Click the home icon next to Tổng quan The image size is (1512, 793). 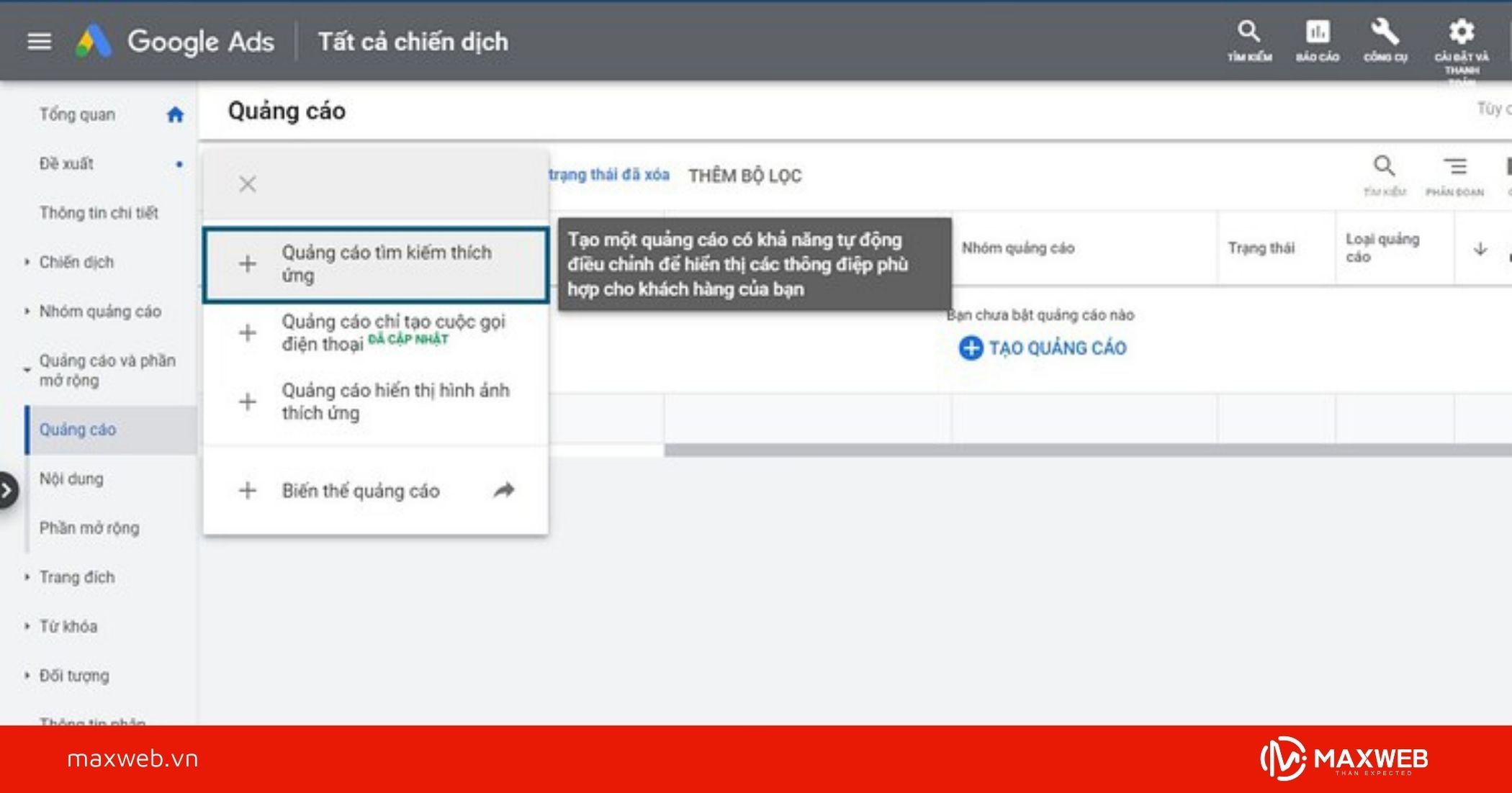(x=175, y=114)
